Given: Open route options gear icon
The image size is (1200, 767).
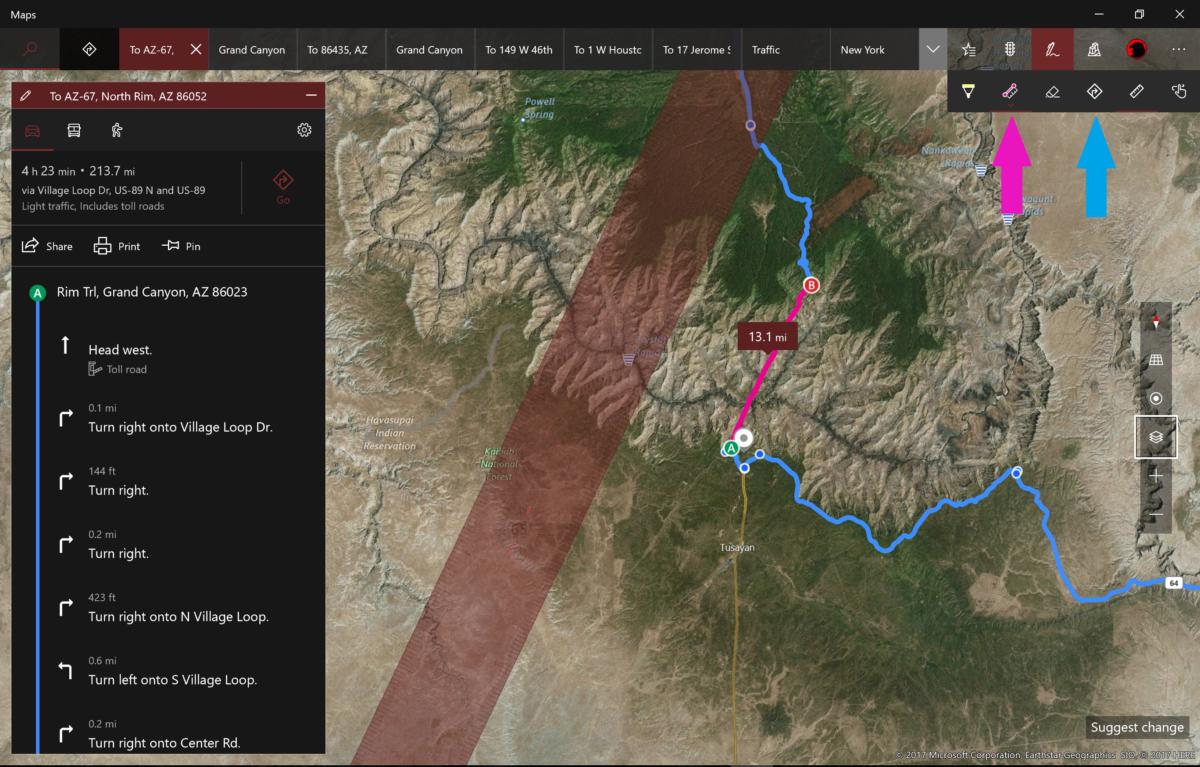Looking at the screenshot, I should point(304,130).
